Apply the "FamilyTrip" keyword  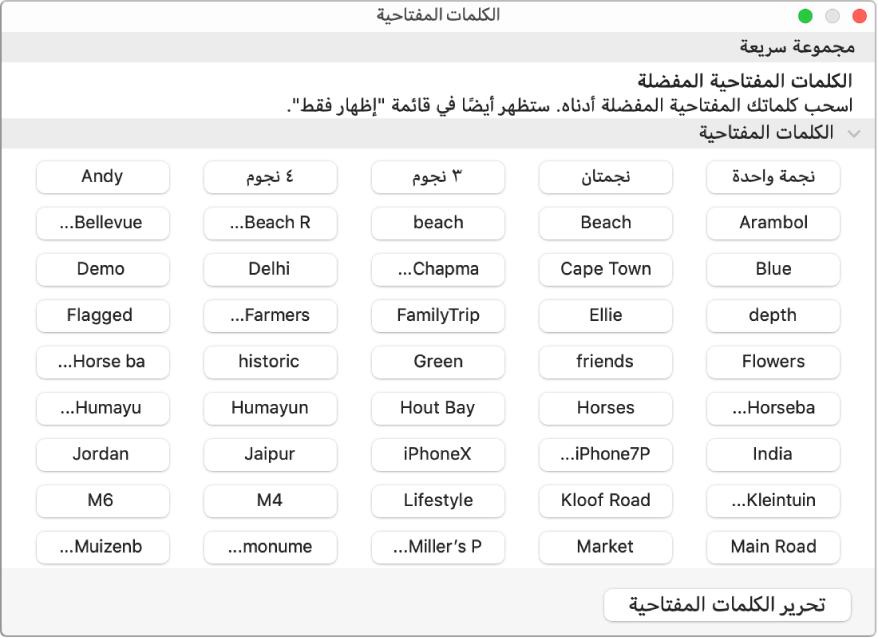coord(438,315)
